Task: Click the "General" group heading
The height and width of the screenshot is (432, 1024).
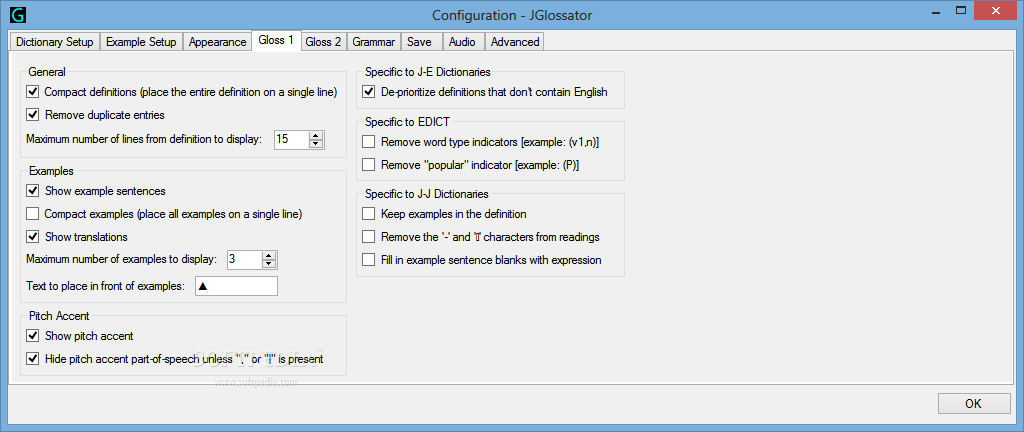Action: click(47, 72)
